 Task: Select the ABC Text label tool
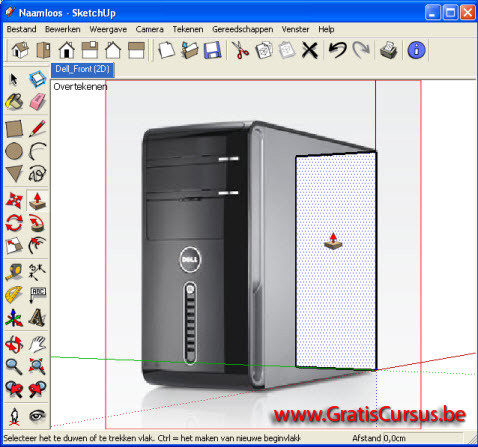point(37,295)
